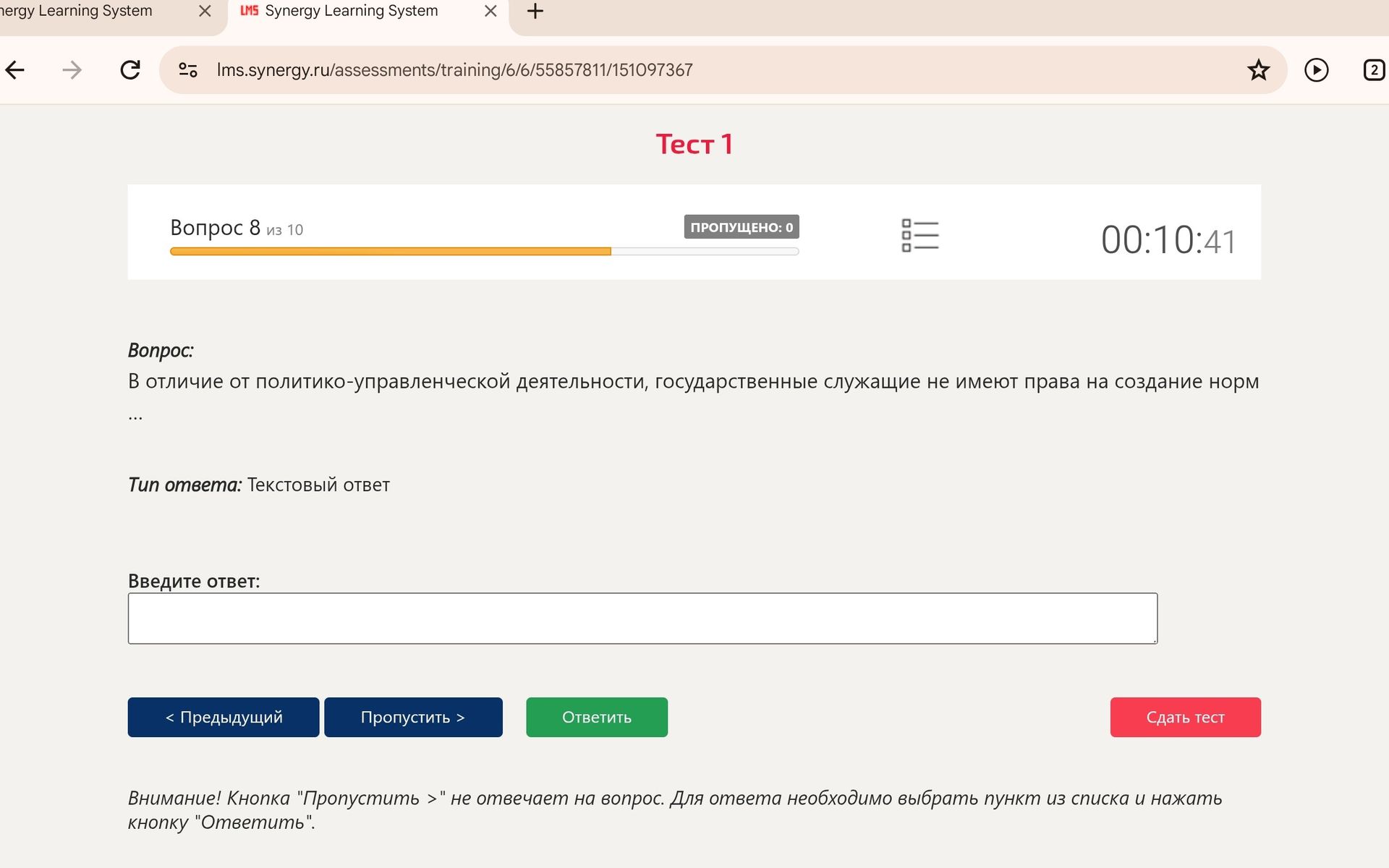Bookmark this page with the star
Screen dimensions: 1389x868
click(x=1259, y=70)
